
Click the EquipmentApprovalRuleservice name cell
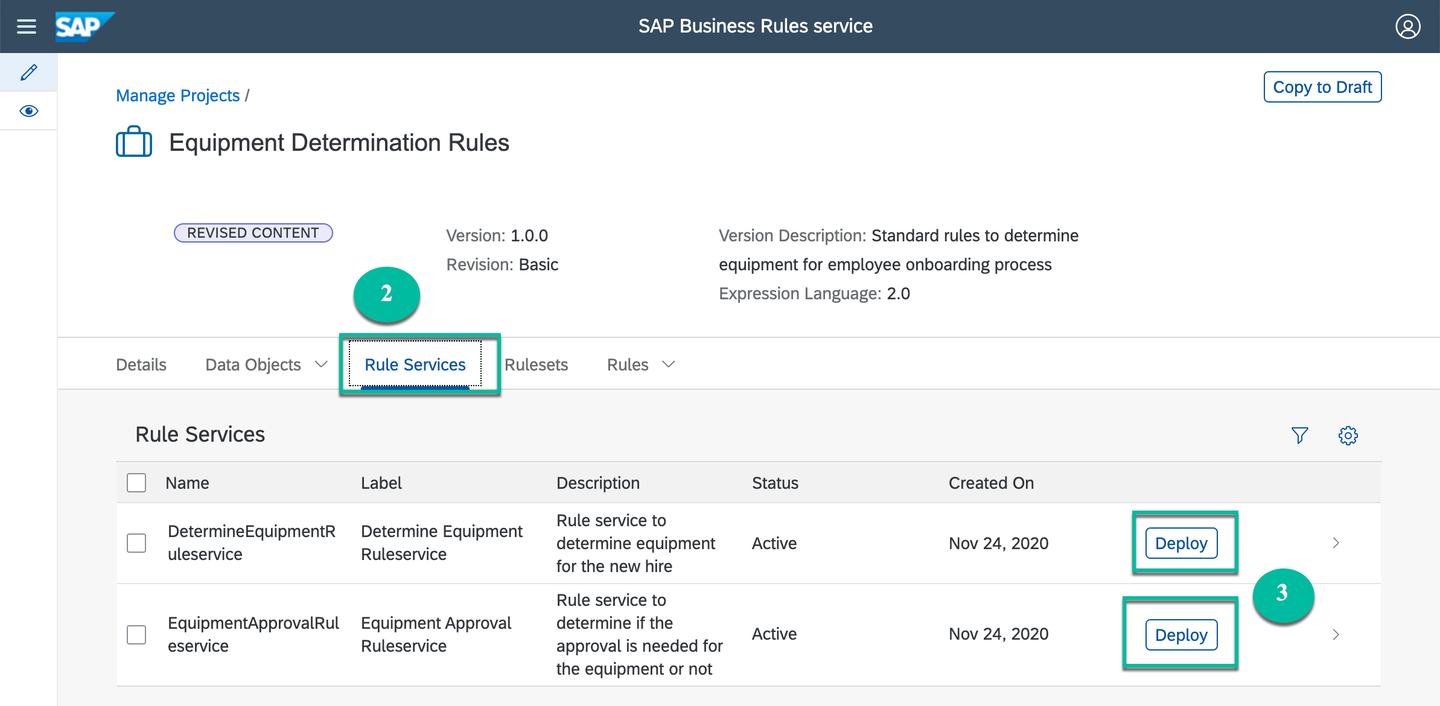click(254, 635)
